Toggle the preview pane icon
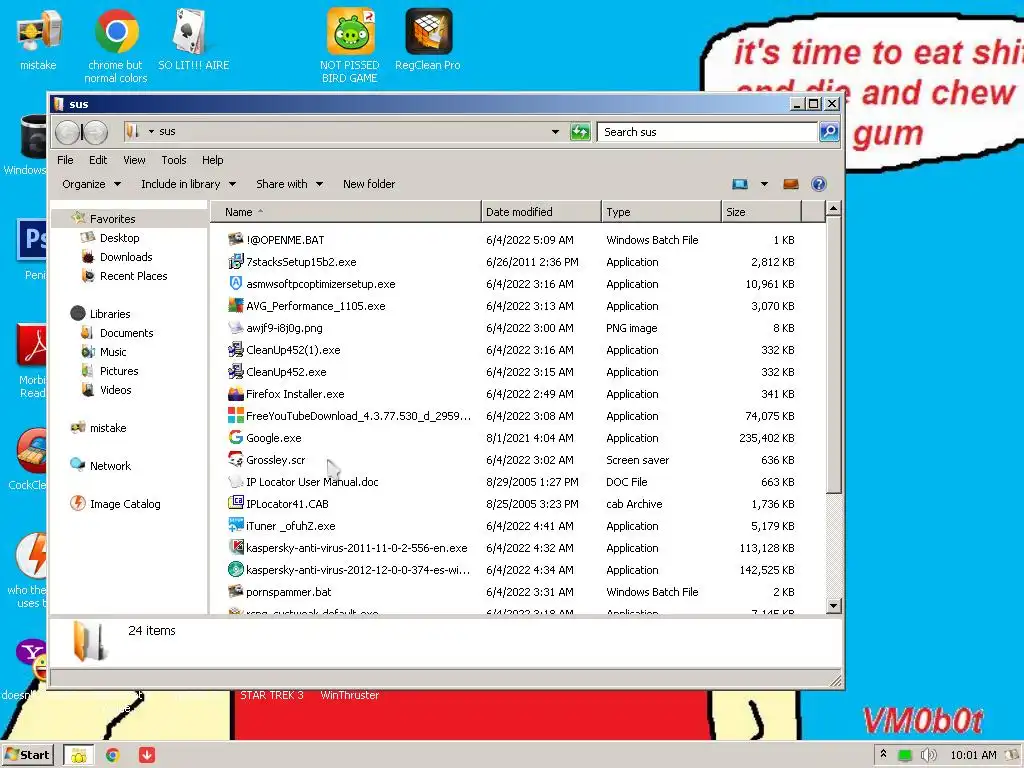Screen dimensions: 1024x768 pyautogui.click(x=790, y=184)
